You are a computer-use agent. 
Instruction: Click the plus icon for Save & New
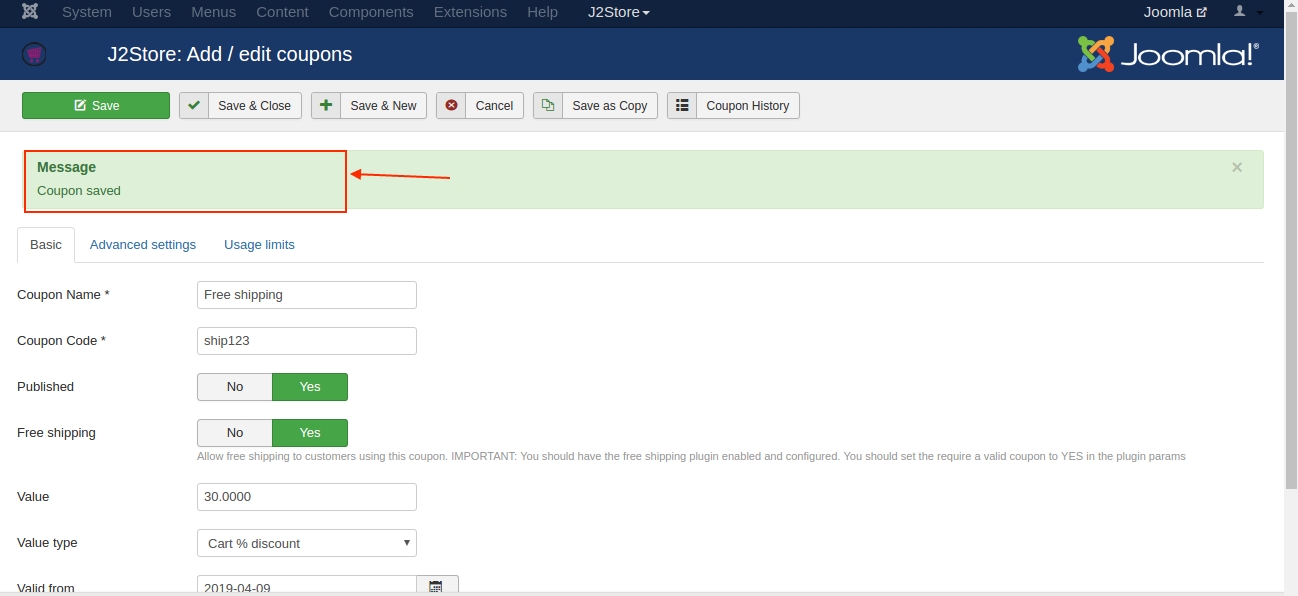coord(326,106)
